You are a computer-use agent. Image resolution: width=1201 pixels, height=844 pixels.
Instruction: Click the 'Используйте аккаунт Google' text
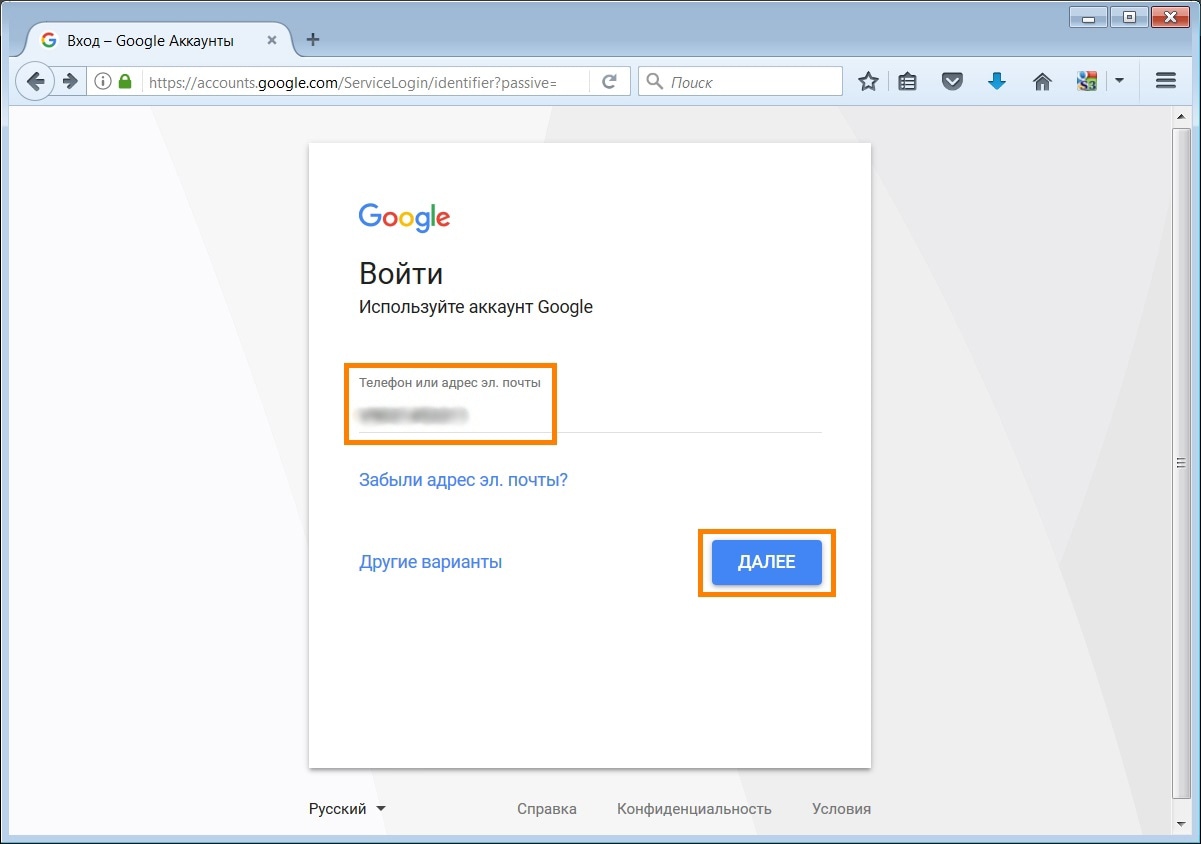[x=476, y=307]
